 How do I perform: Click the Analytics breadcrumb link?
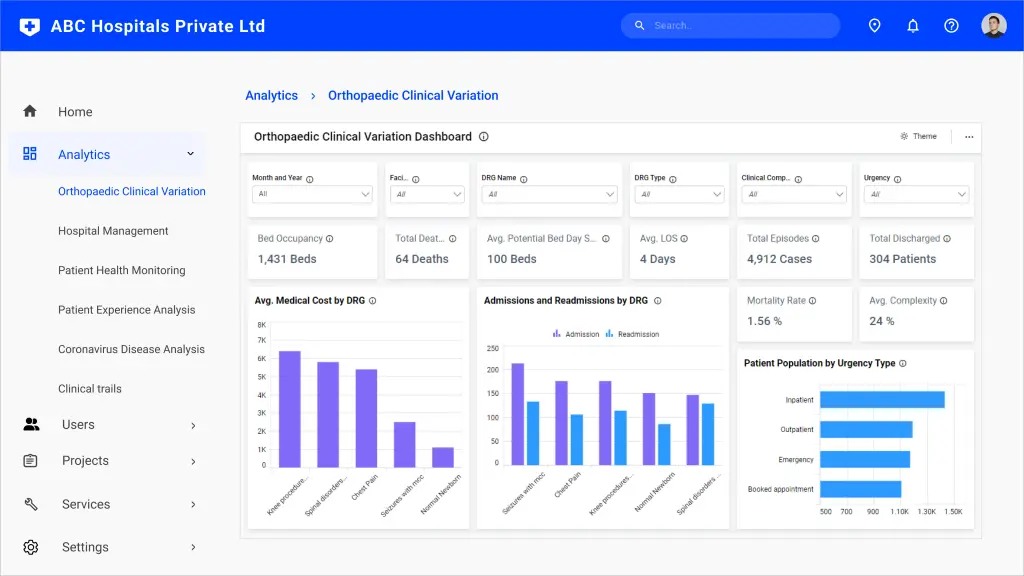coord(271,95)
